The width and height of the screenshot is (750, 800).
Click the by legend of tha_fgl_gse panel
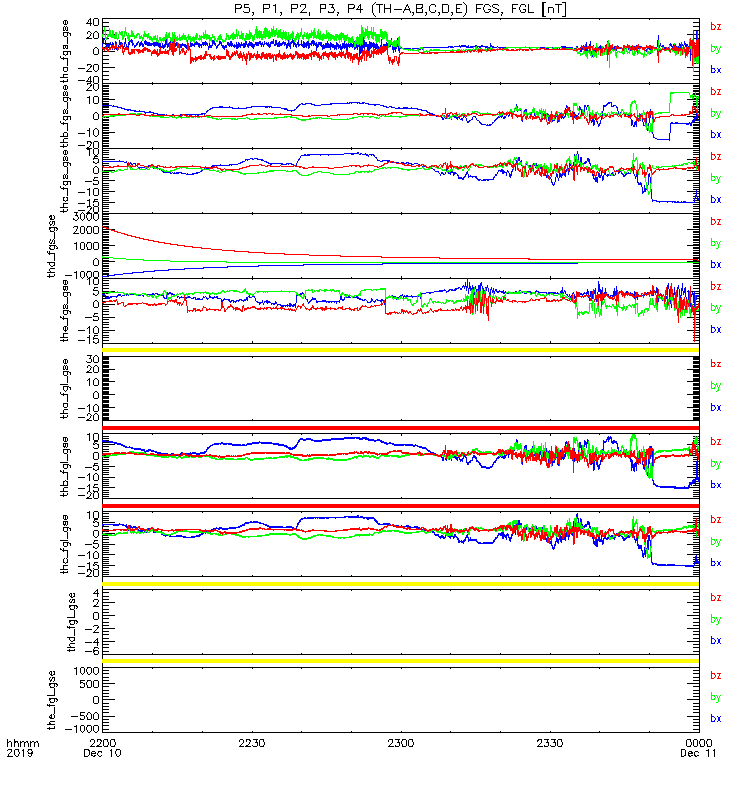pyautogui.click(x=716, y=386)
